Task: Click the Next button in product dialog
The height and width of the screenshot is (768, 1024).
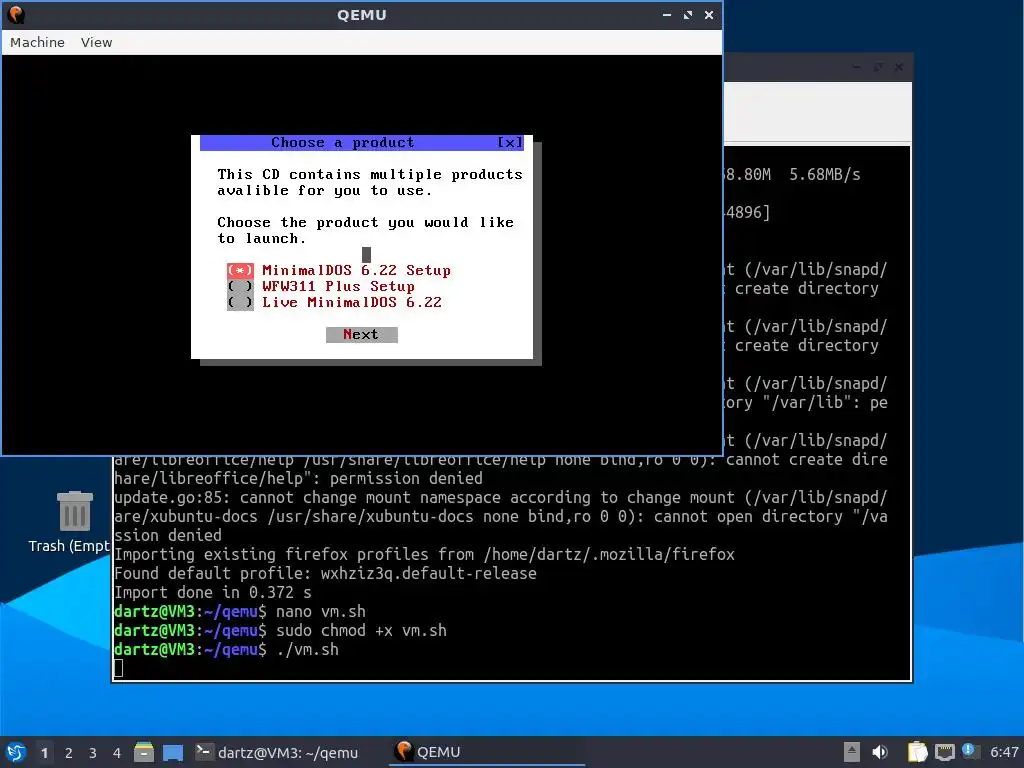Action: 361,334
